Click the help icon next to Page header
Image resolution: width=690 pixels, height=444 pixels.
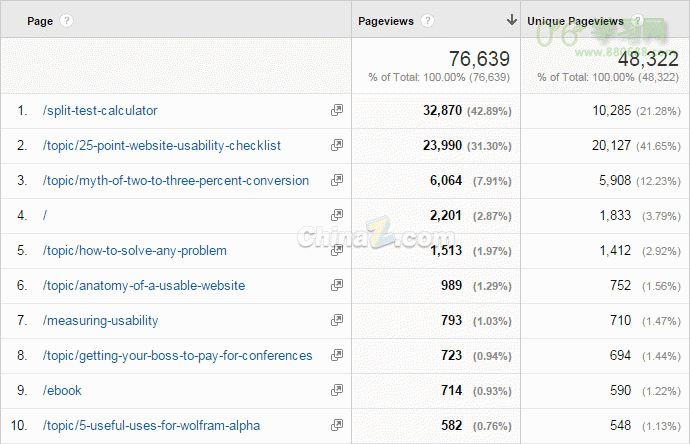pos(67,20)
